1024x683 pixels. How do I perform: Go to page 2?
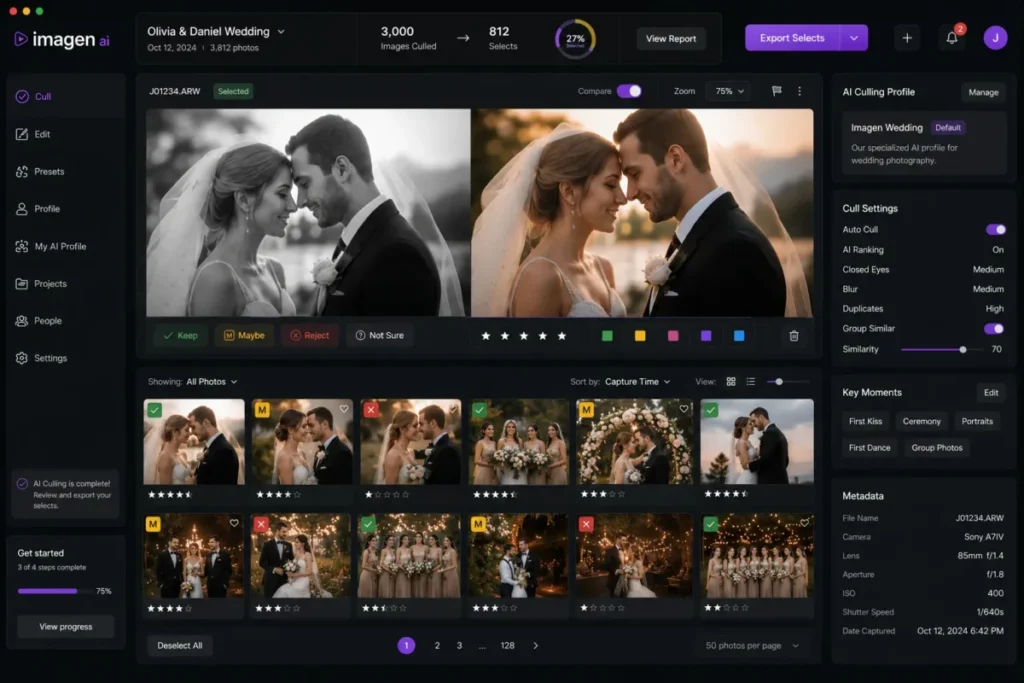(x=437, y=645)
